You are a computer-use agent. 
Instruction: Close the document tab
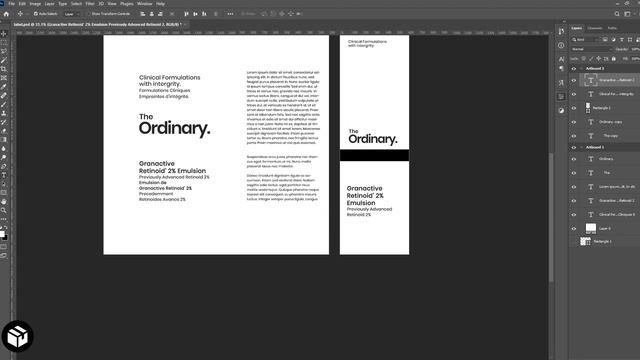pyautogui.click(x=185, y=24)
